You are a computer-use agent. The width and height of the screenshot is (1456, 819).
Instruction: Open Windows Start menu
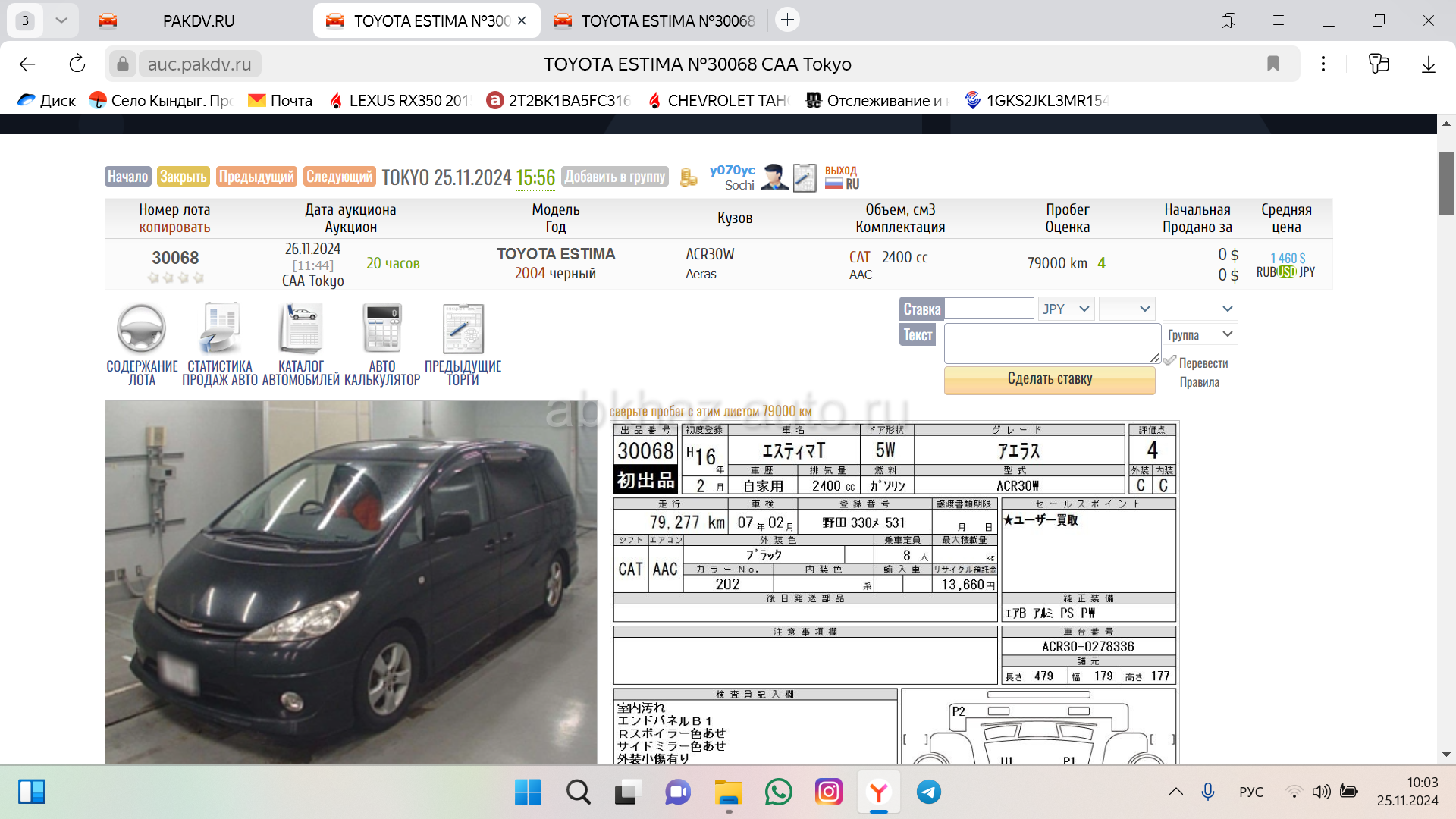point(528,792)
